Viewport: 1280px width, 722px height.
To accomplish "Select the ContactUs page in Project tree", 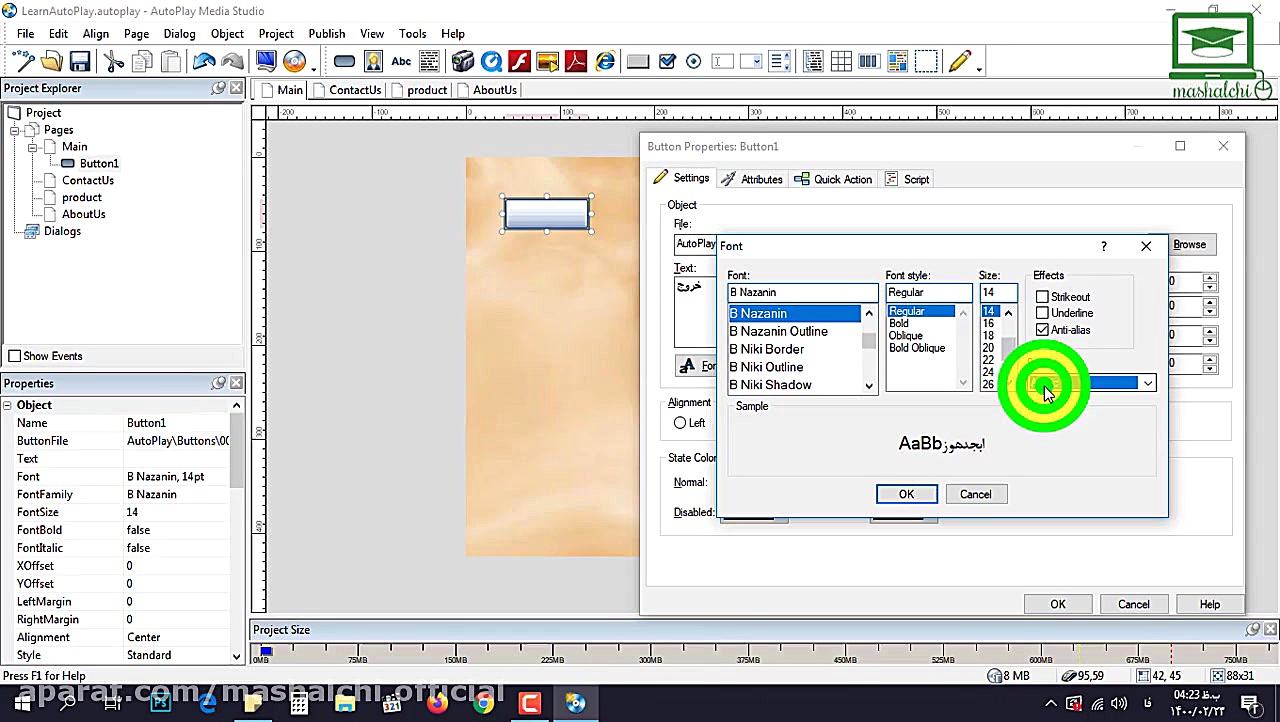I will tap(88, 180).
